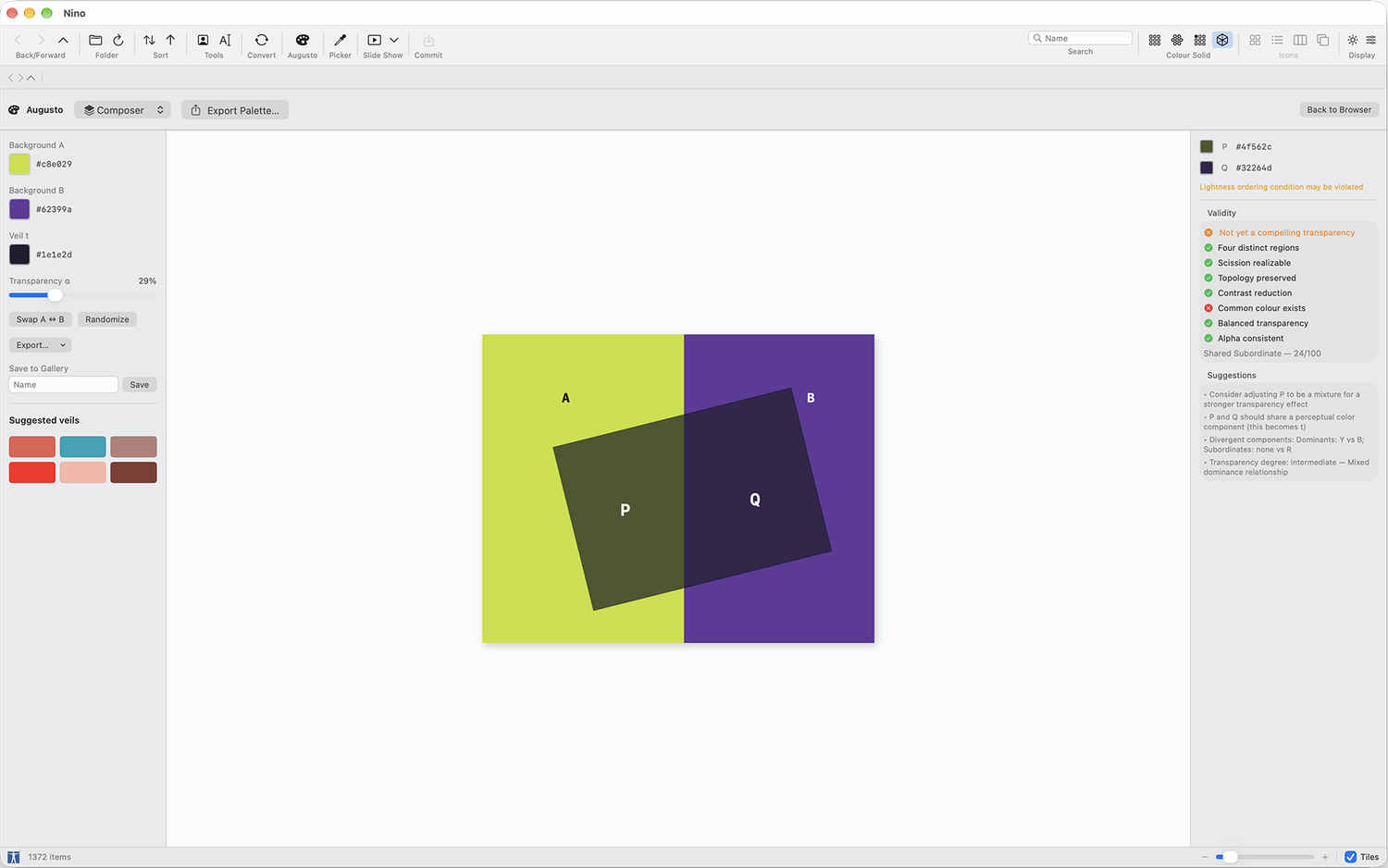This screenshot has width=1388, height=868.
Task: Expand the Slide Show options chevron
Action: 394,40
